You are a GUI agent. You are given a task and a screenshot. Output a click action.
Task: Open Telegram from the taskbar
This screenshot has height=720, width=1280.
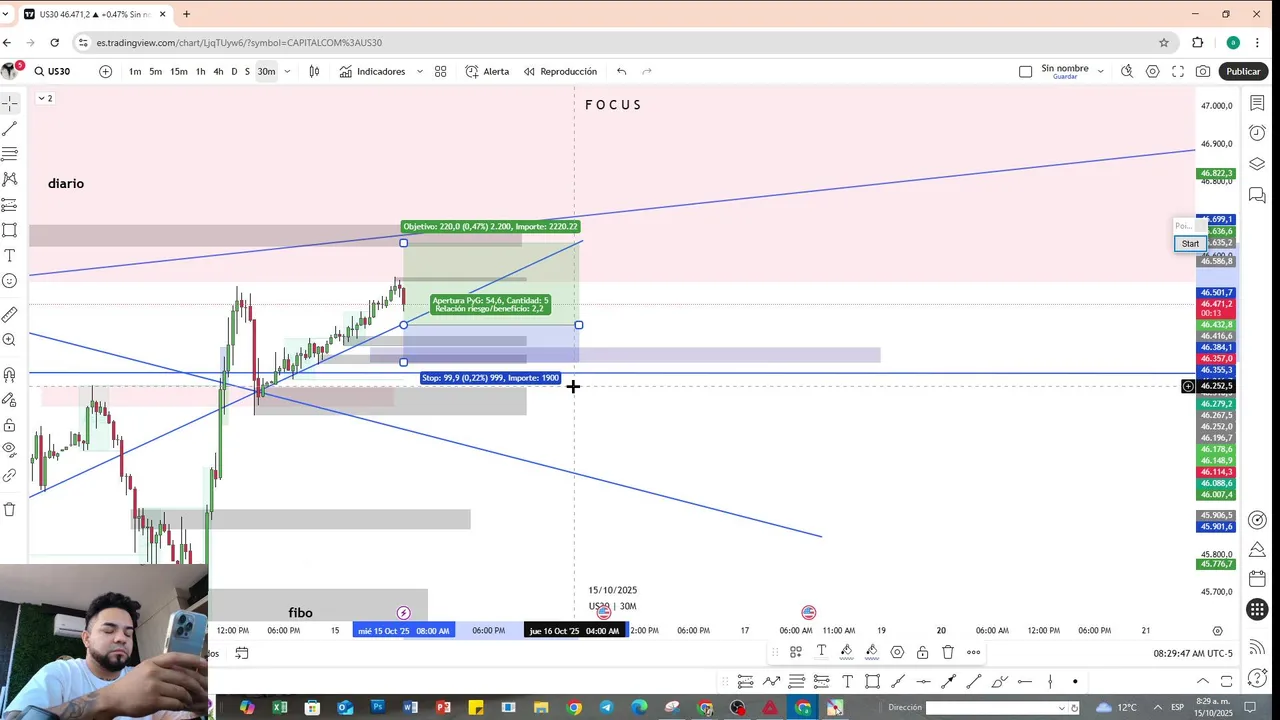click(x=606, y=707)
